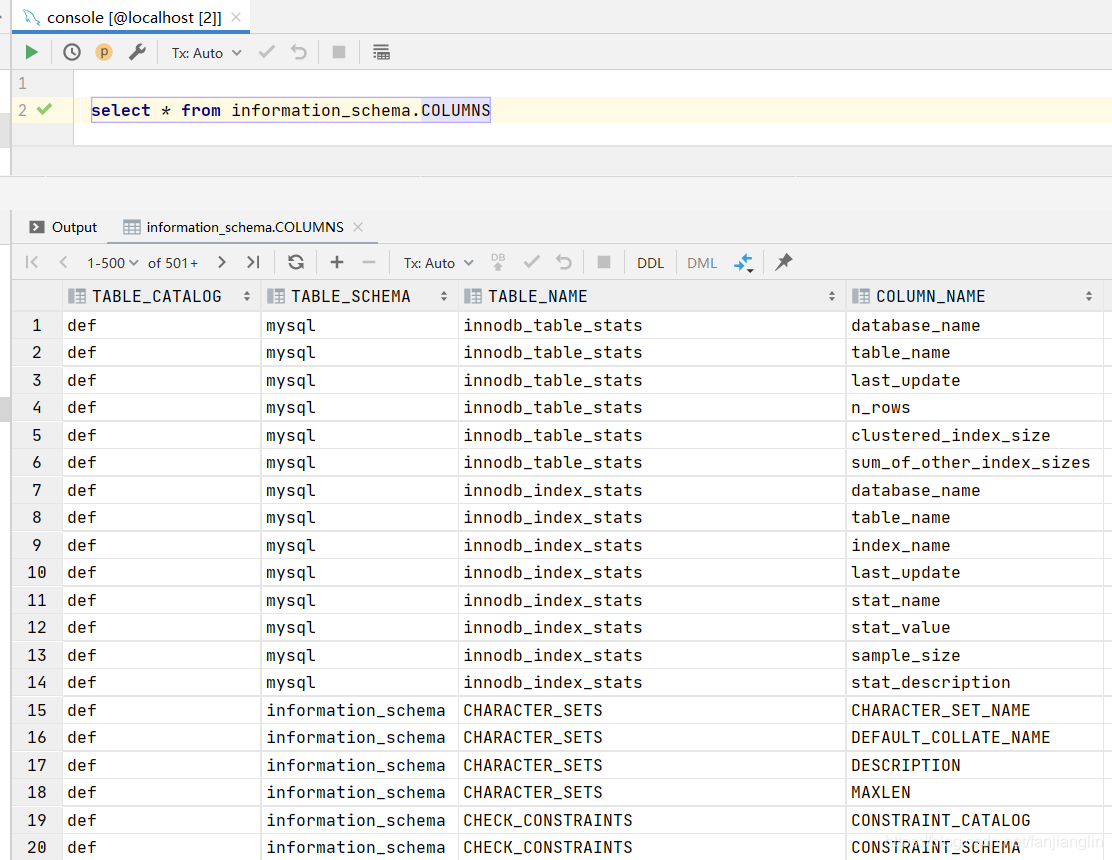Toggle the In-Editor Results table icon
This screenshot has width=1112, height=860.
(x=381, y=52)
